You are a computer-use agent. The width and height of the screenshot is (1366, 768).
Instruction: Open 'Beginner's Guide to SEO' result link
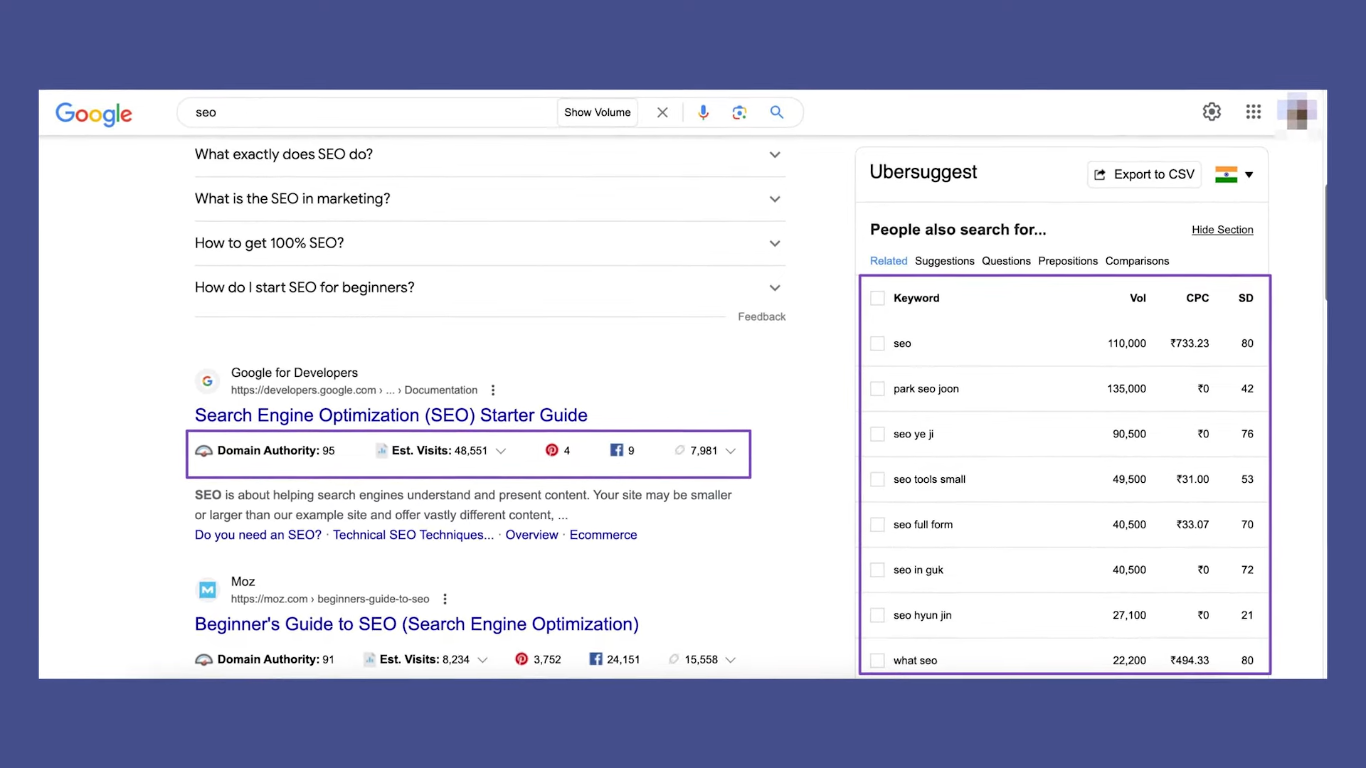(x=416, y=624)
